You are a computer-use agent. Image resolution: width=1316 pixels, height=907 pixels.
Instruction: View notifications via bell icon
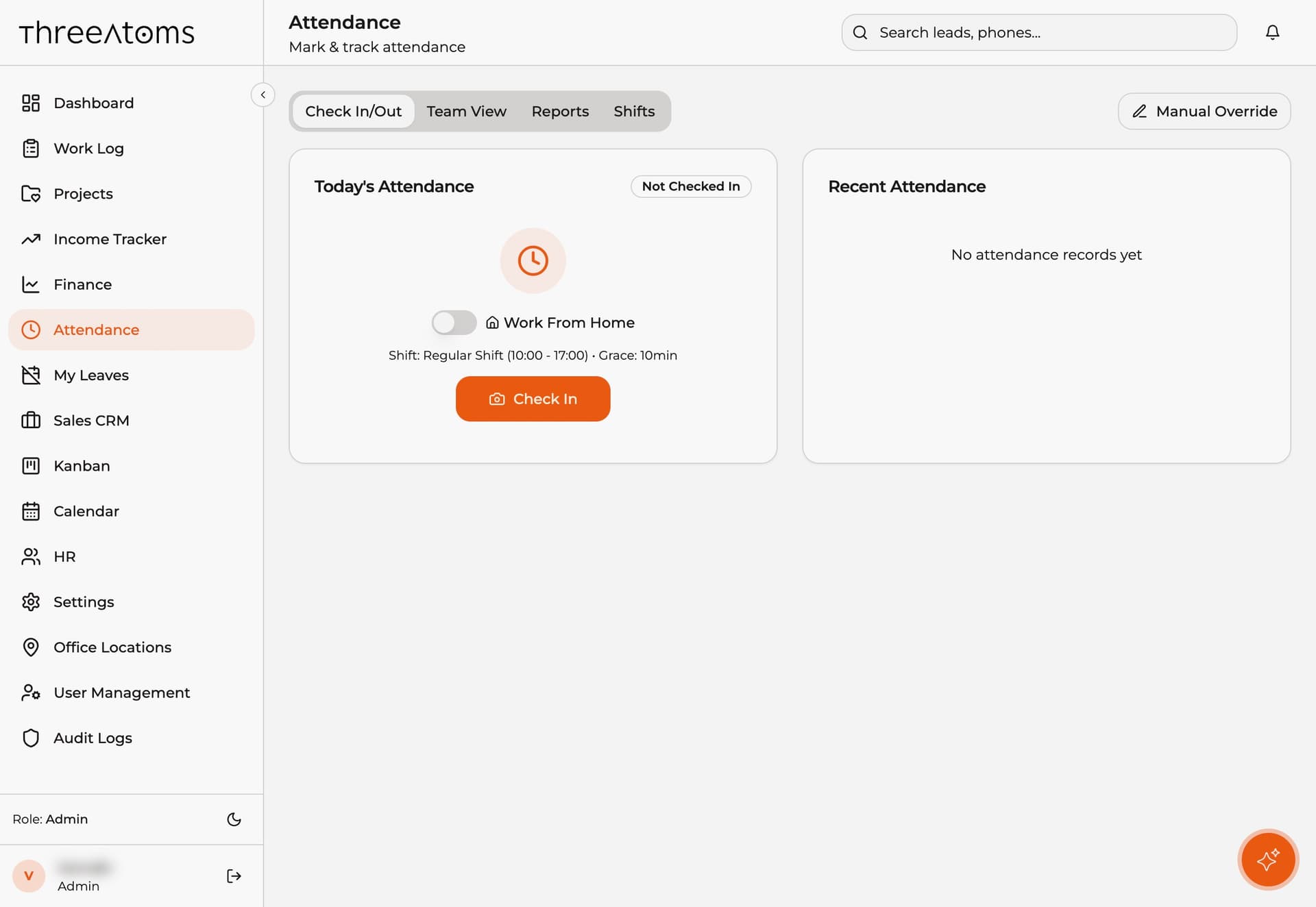(1272, 32)
